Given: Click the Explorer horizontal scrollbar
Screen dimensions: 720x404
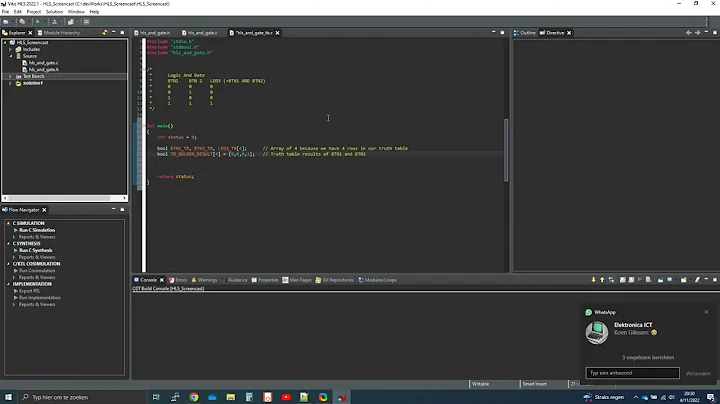Looking at the screenshot, I should (x=59, y=198).
